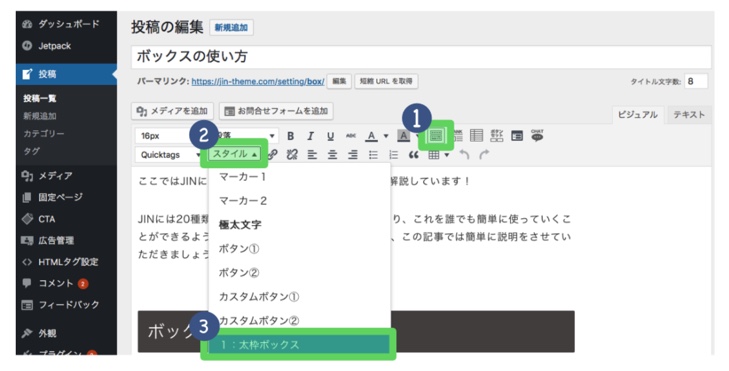Toggle Underline formatting icon
Screen dimensions: 729x371
[x=331, y=136]
